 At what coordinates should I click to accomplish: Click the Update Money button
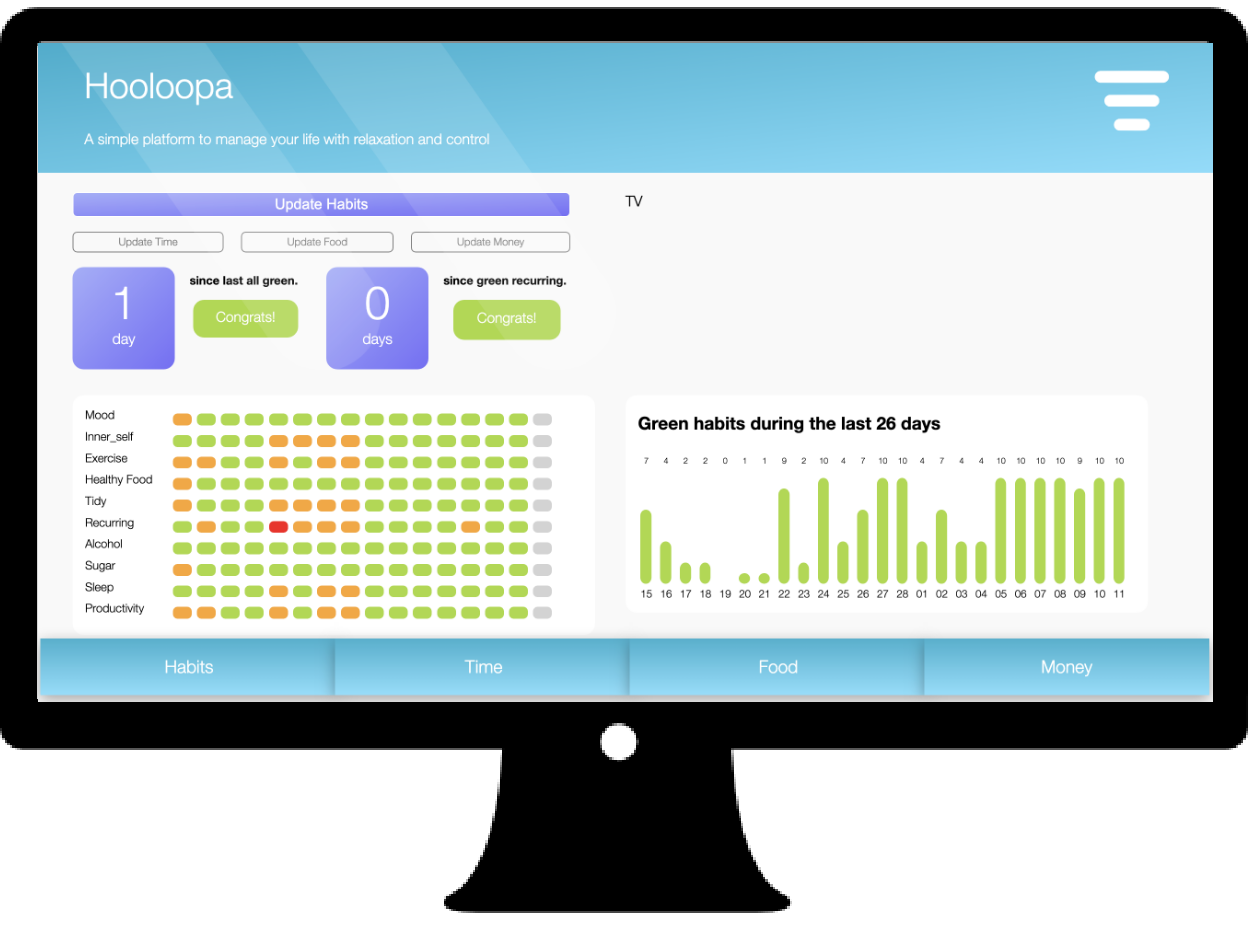pos(490,242)
